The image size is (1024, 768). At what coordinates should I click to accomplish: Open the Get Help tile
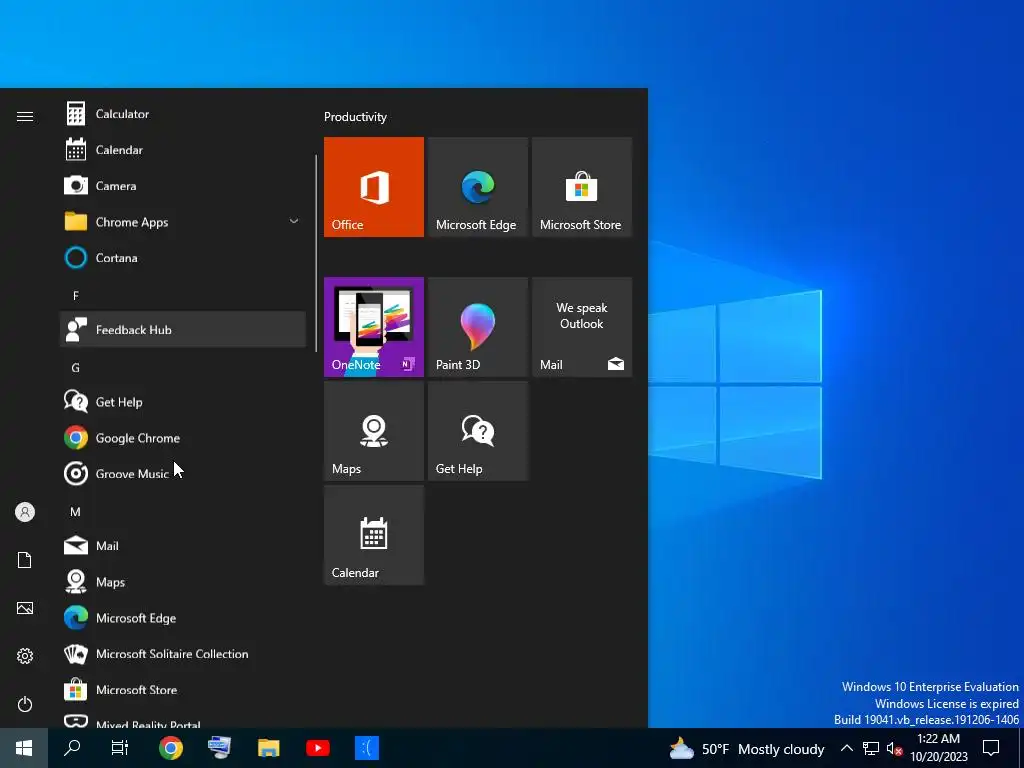pos(477,431)
